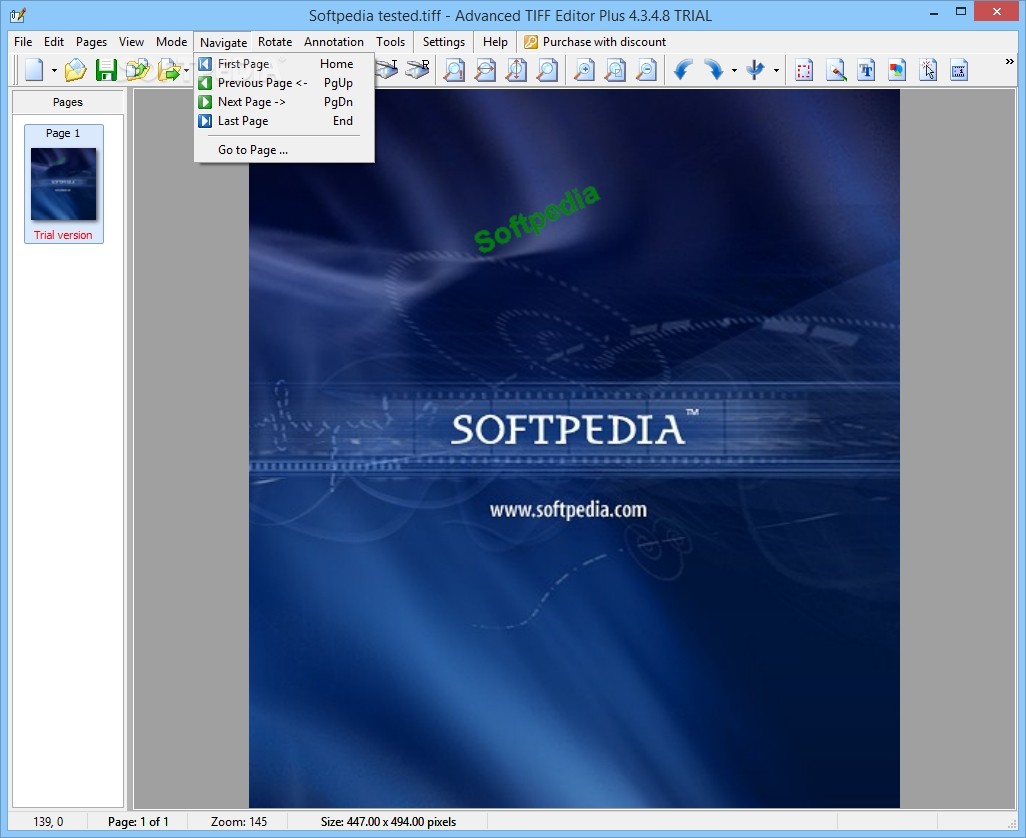1026x838 pixels.
Task: Choose Last Page menu entry
Action: [x=285, y=121]
